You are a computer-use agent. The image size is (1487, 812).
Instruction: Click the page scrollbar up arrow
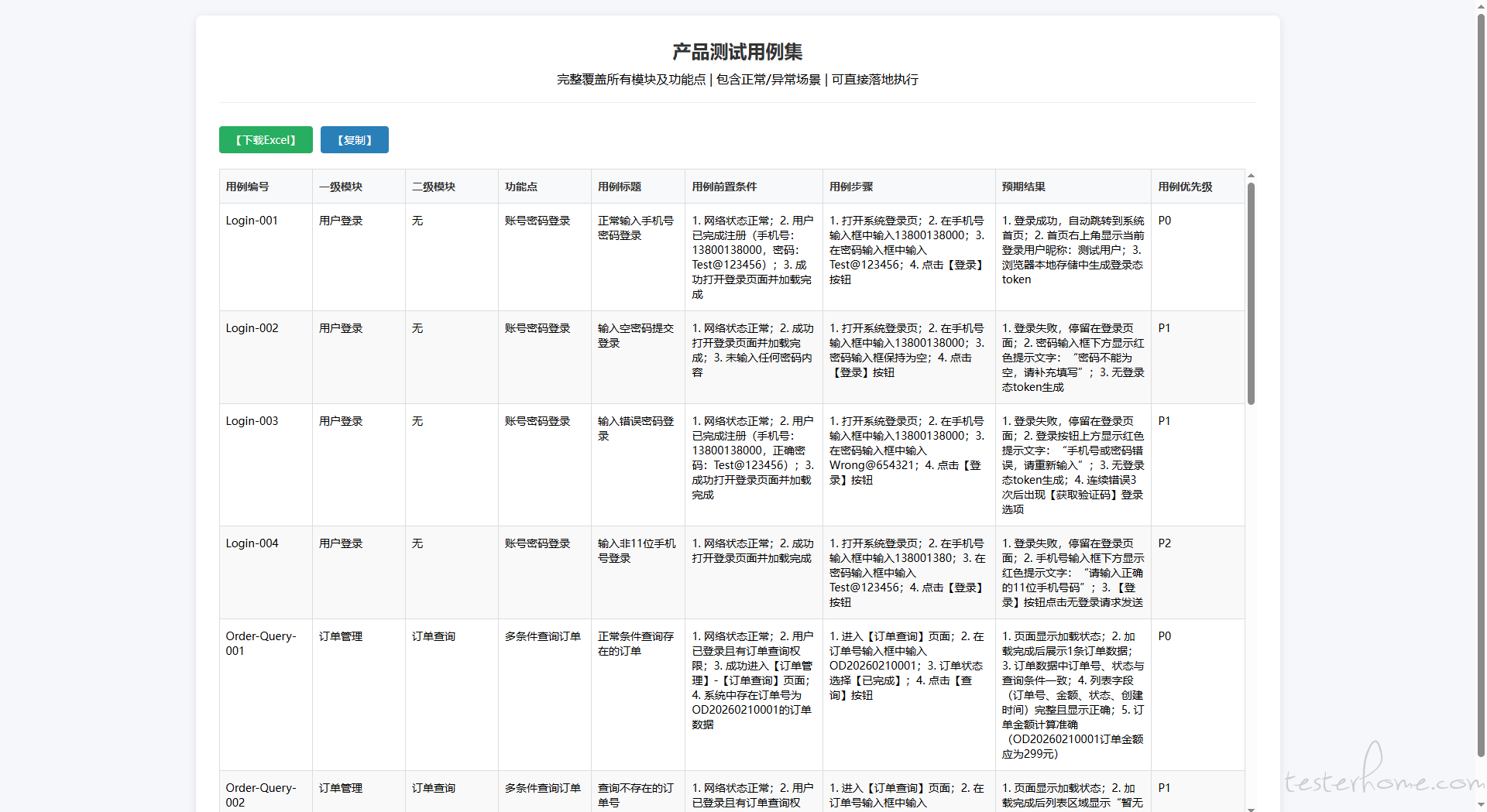1481,5
